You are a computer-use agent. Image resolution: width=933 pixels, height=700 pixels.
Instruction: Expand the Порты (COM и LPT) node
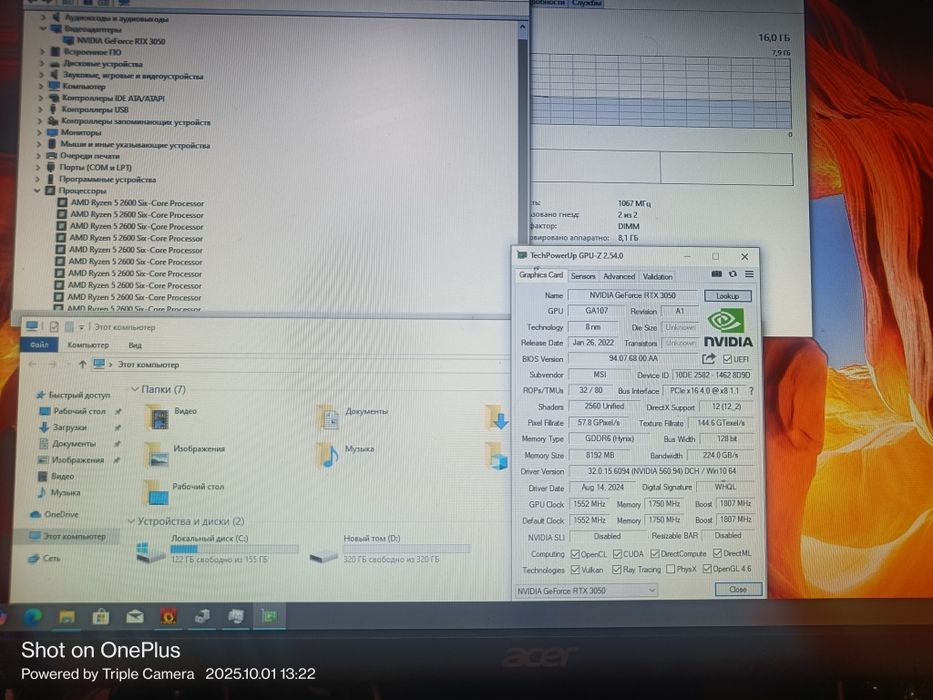[x=39, y=168]
